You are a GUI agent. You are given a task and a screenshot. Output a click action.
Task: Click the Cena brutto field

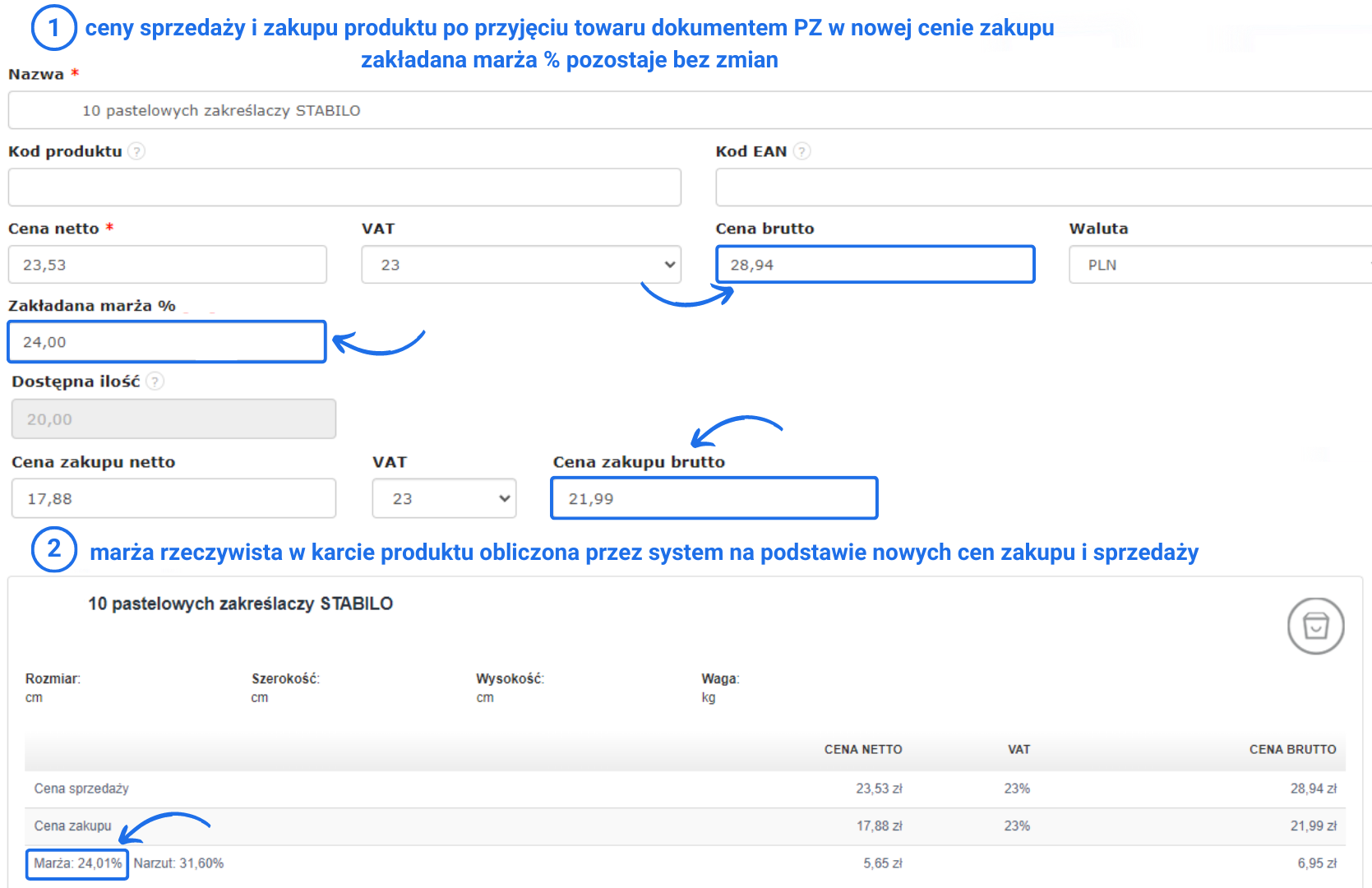[x=875, y=265]
